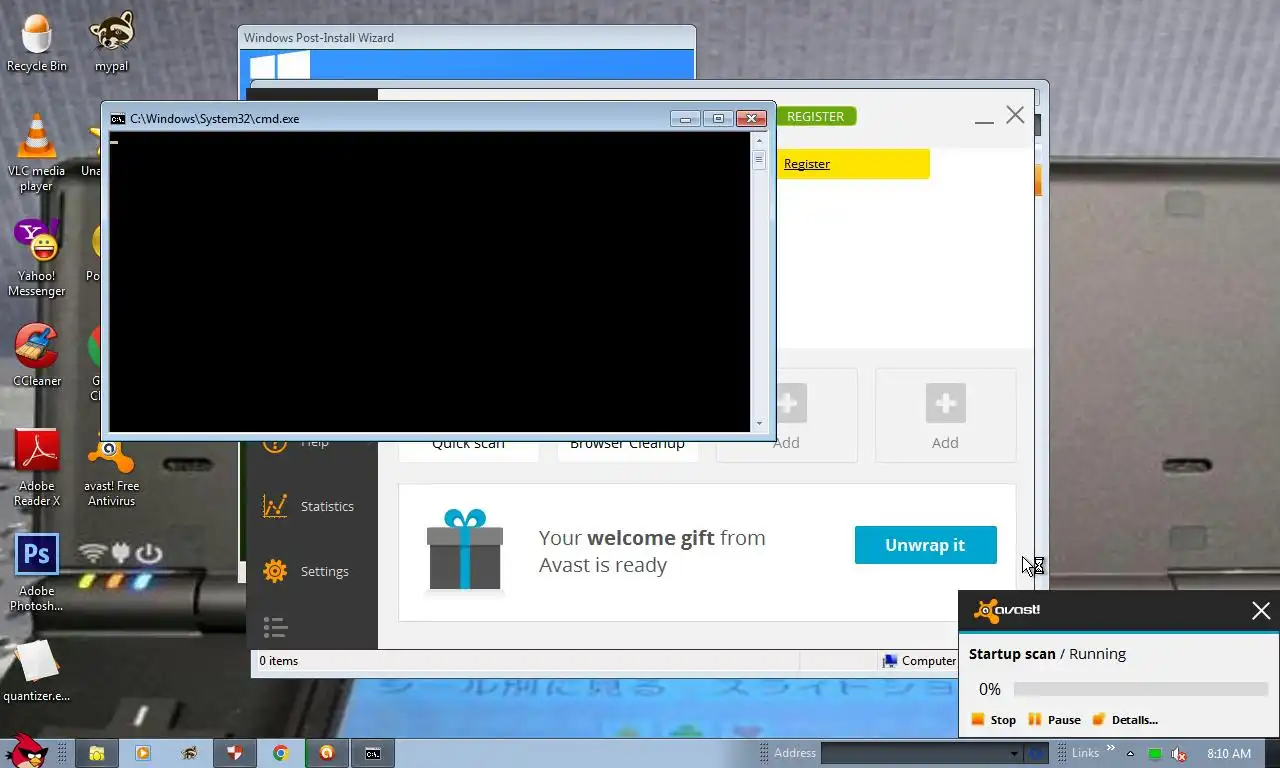Launch CCleaner from the desktop
Viewport: 1280px width, 768px height.
(x=37, y=355)
